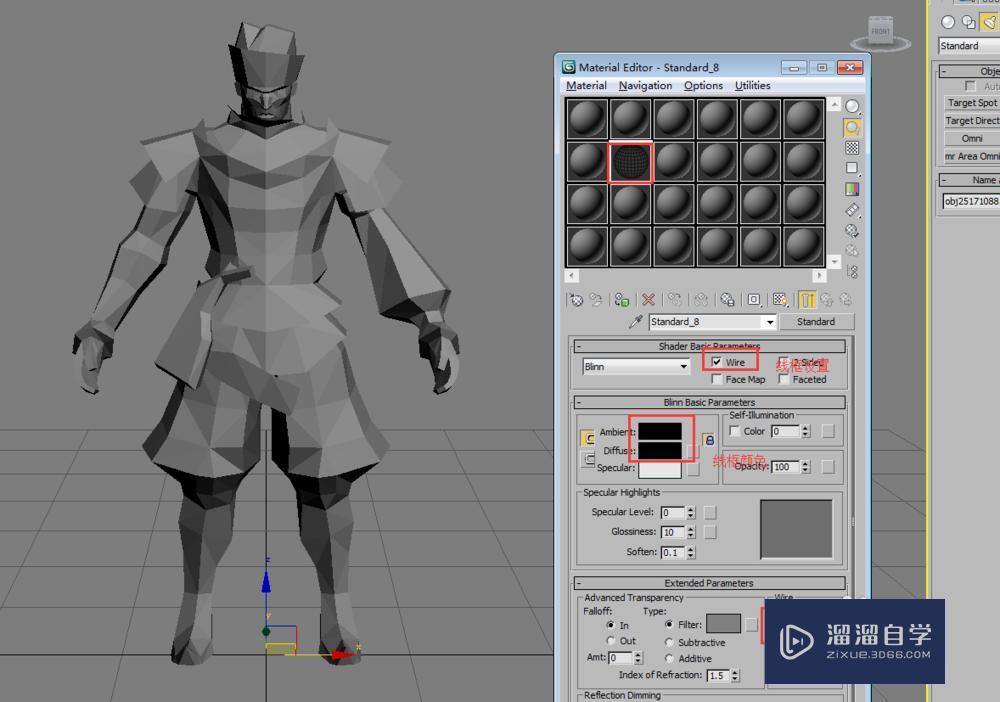Screen dimensions: 1000x702
Task: Toggle Show End Result icon
Action: [x=807, y=300]
